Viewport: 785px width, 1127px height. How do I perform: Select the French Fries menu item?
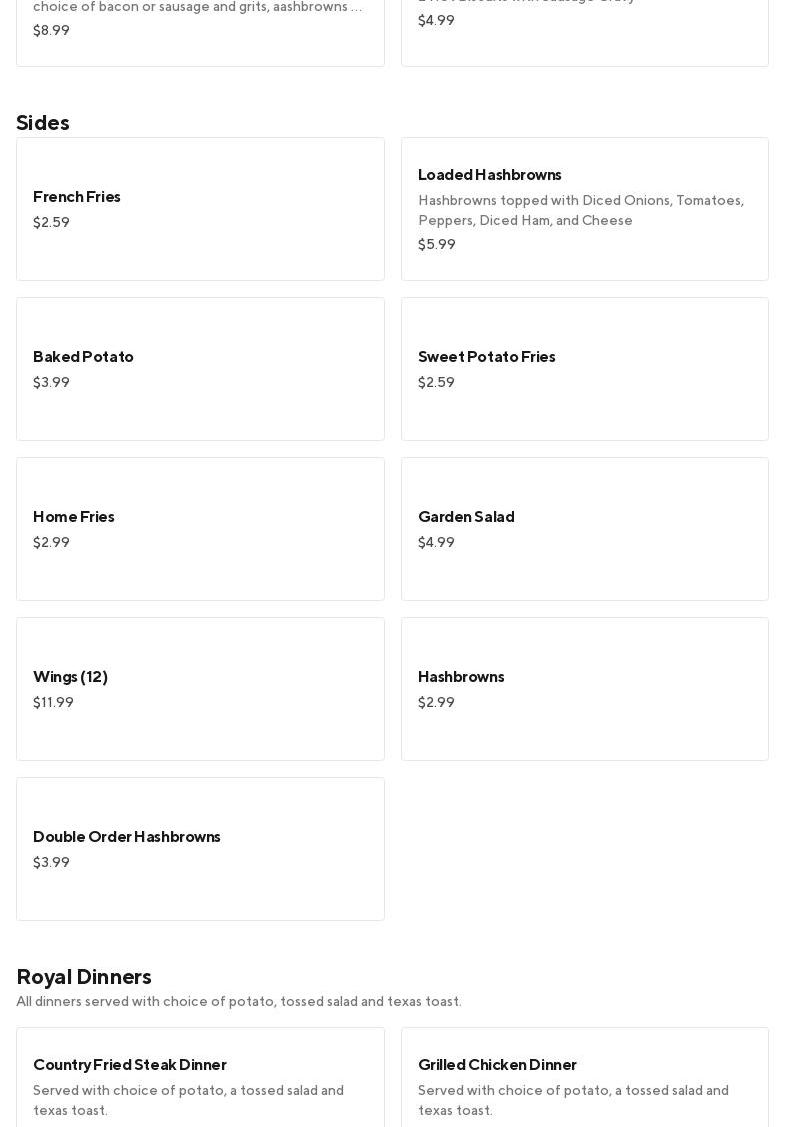click(200, 208)
